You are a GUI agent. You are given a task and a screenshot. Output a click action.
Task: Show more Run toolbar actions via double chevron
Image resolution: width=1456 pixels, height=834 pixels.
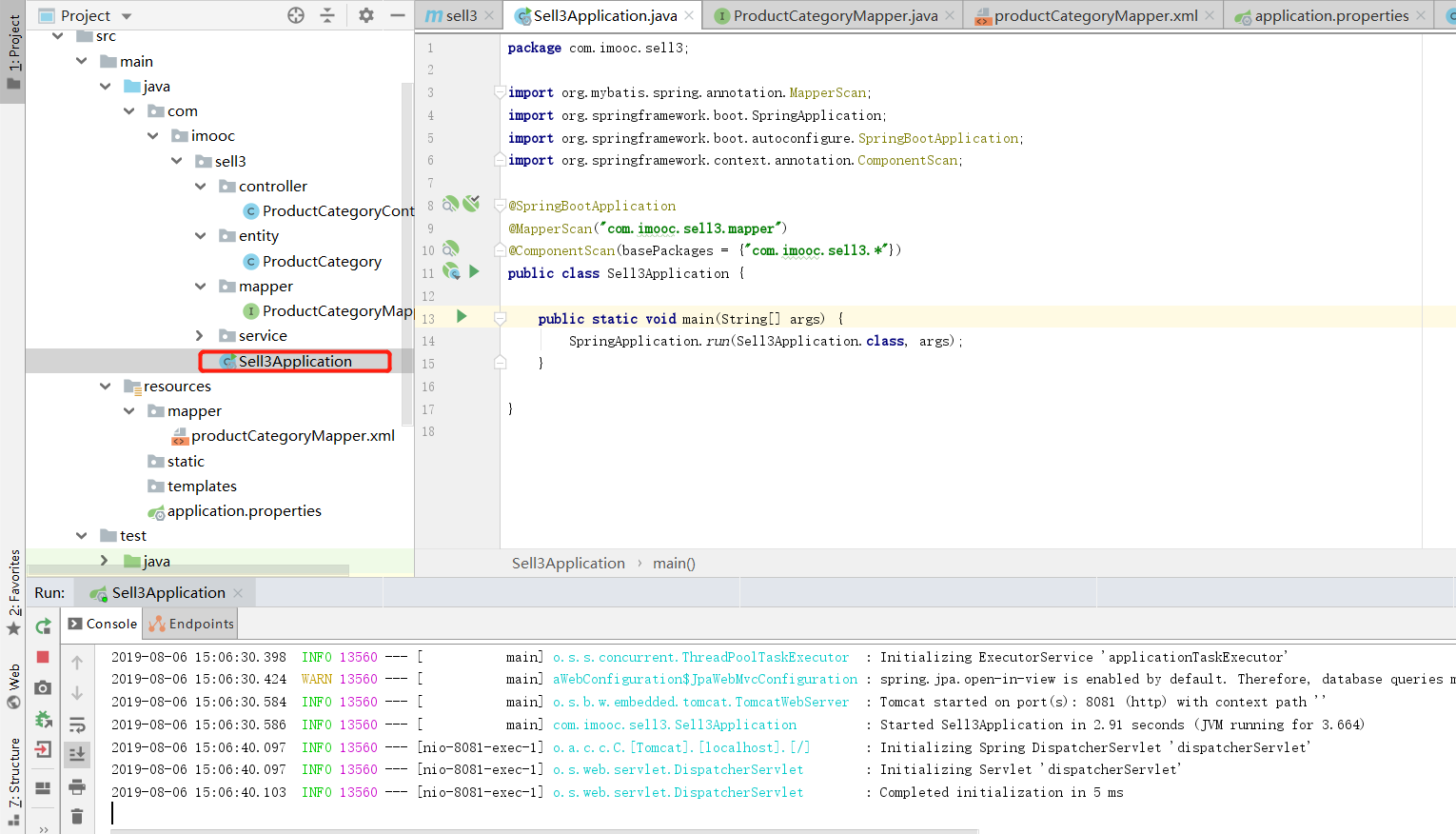click(x=43, y=828)
